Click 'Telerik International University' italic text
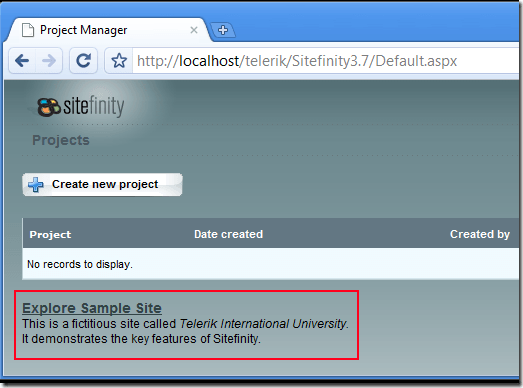523x388 pixels. 263,324
